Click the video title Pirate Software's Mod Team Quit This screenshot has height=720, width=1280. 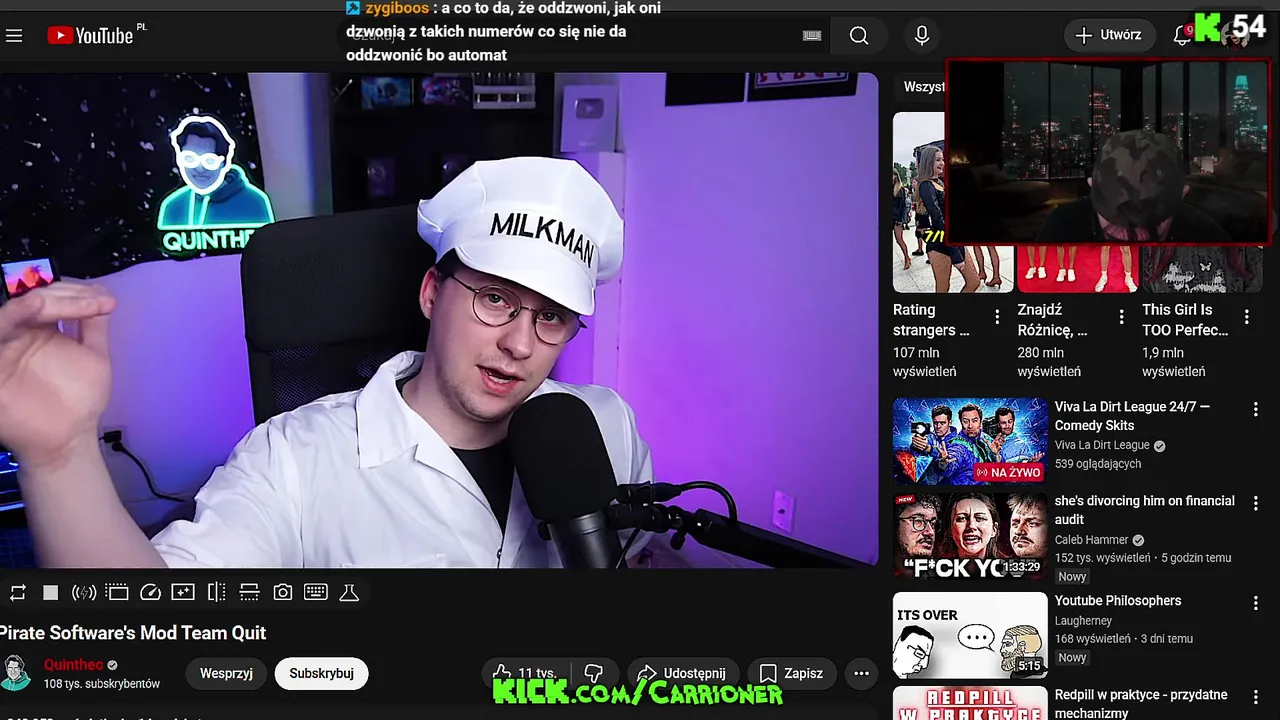coord(133,633)
